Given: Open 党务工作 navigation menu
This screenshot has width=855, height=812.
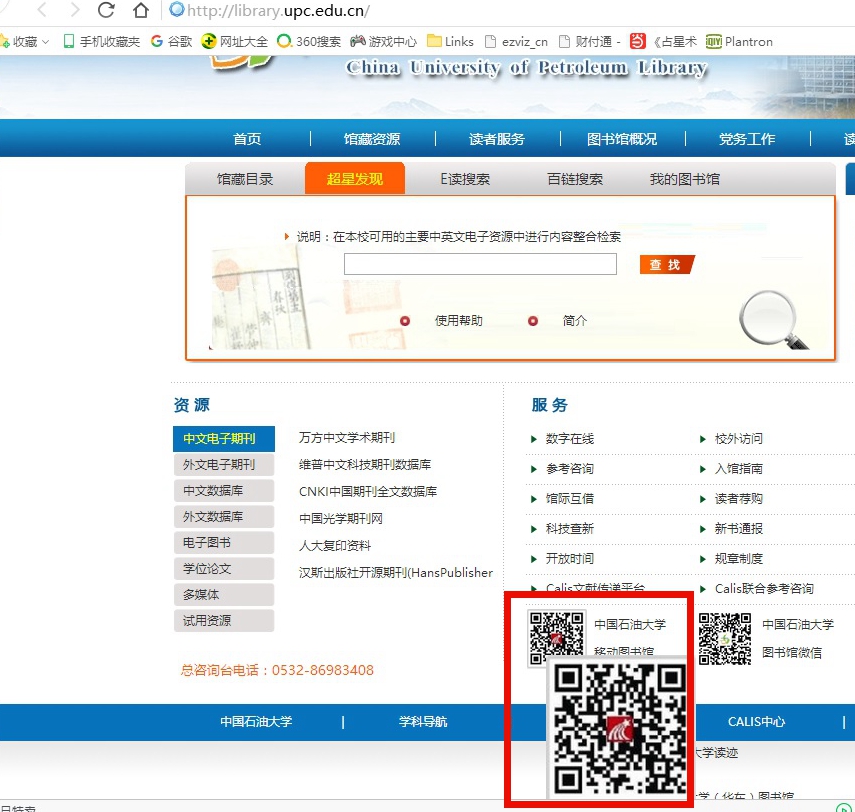Looking at the screenshot, I should pos(747,139).
